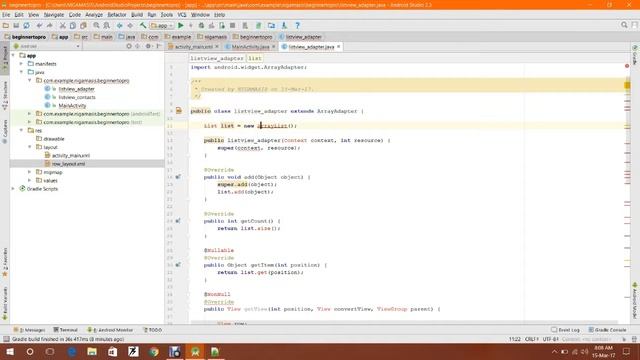Open the Terminal tool window
Image resolution: width=640 pixels, height=360 pixels.
pos(65,330)
